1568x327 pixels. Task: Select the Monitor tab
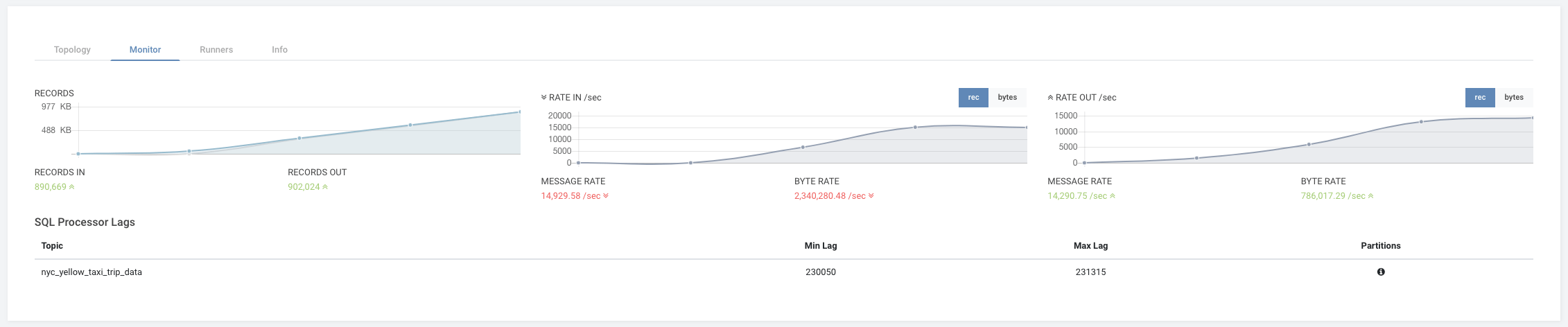[145, 50]
